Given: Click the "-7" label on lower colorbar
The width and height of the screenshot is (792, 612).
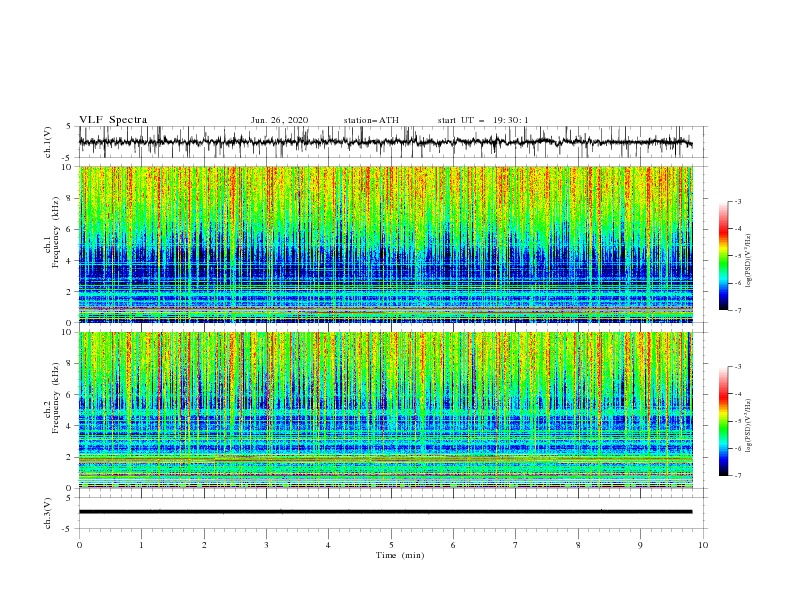Looking at the screenshot, I should coord(737,475).
